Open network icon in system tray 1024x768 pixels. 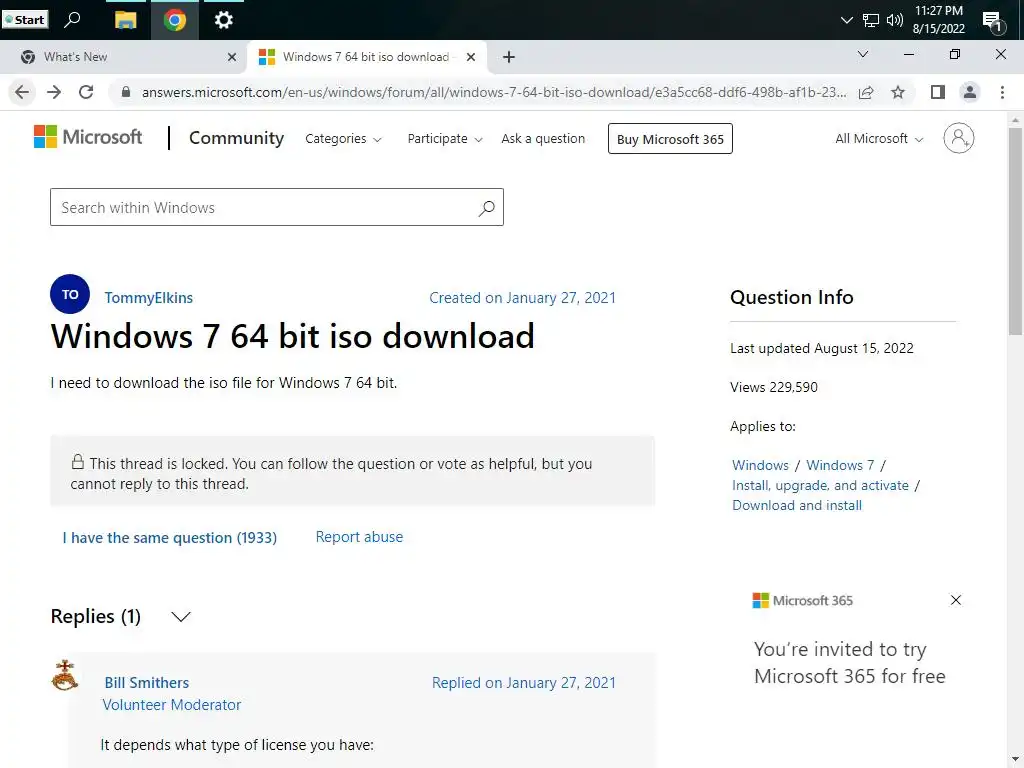[x=871, y=20]
